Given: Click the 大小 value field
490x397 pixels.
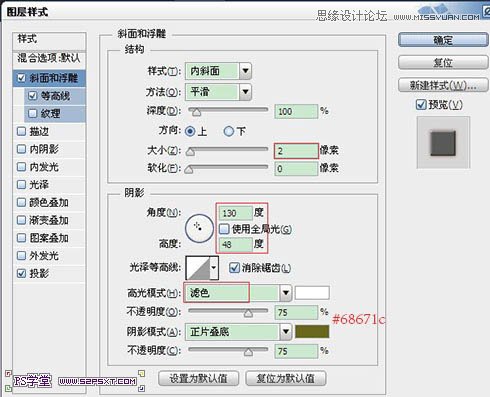Looking at the screenshot, I should (296, 151).
